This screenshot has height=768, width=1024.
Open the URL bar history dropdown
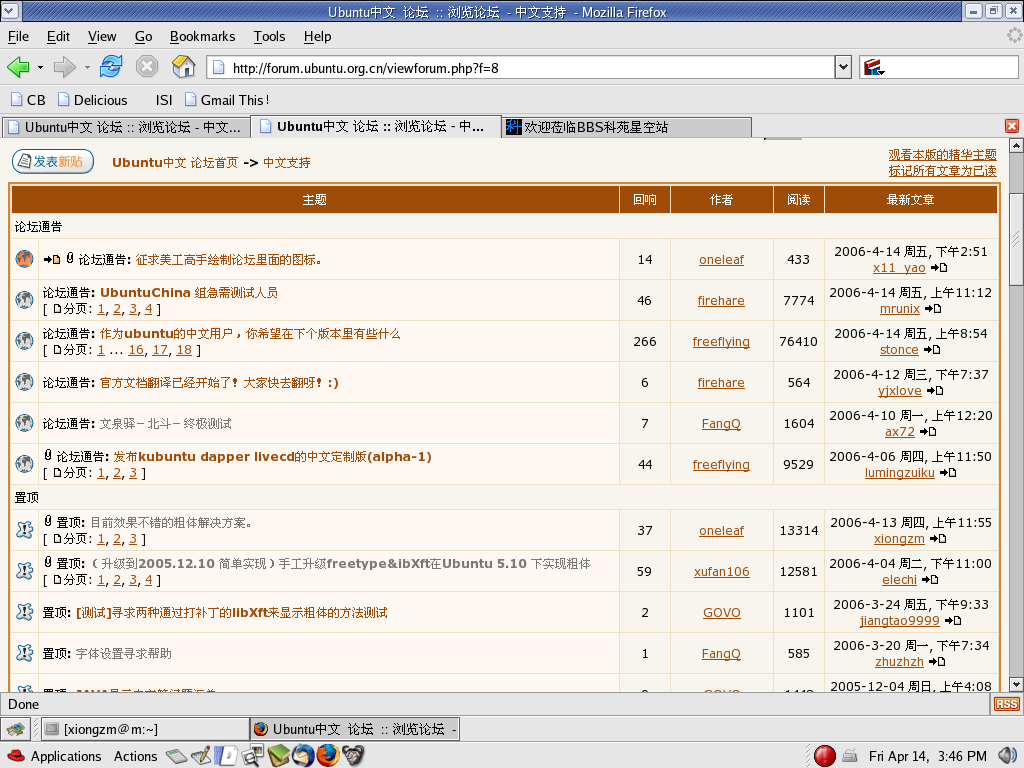click(x=843, y=67)
